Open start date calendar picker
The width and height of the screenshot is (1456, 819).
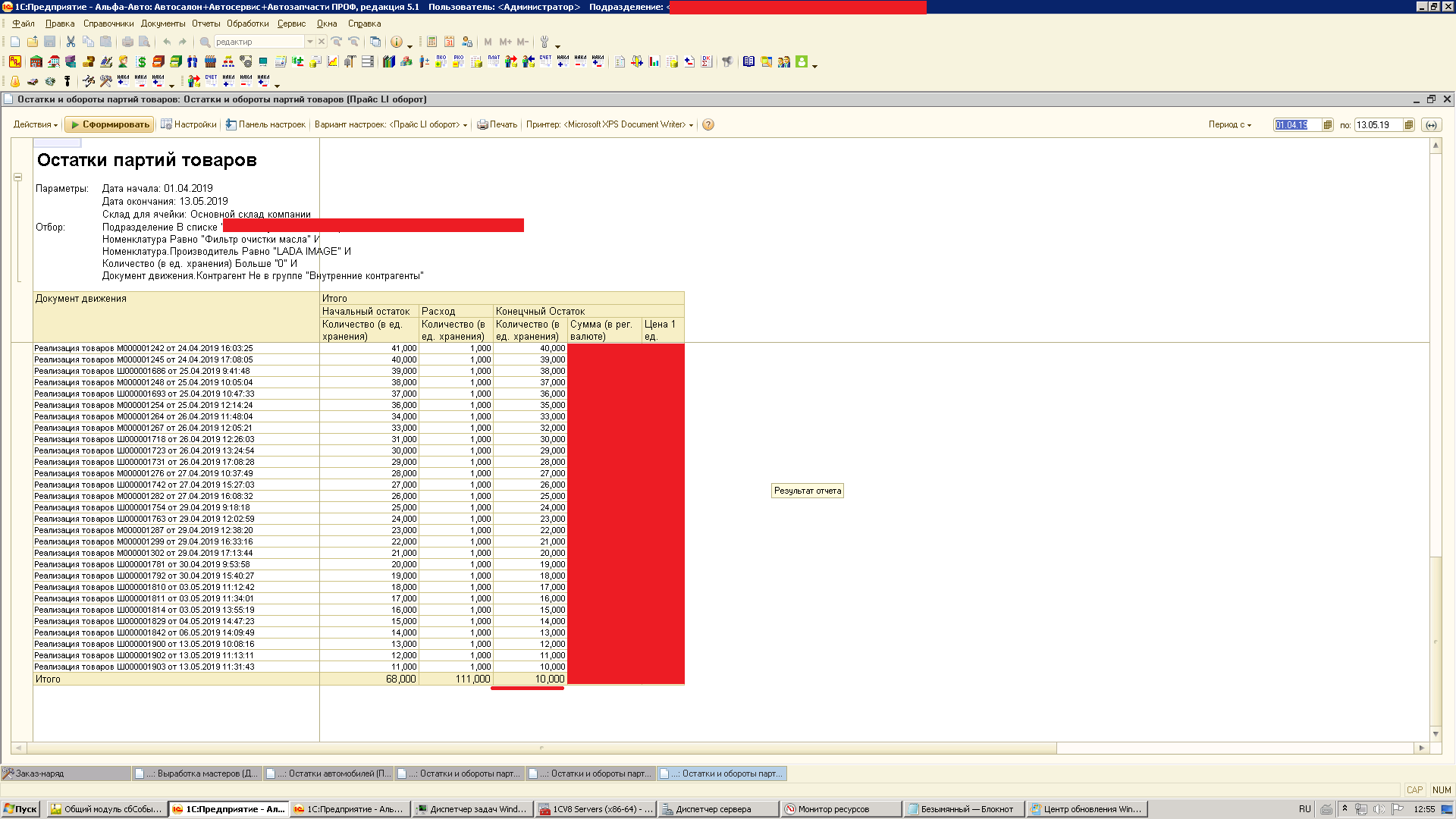click(x=1328, y=124)
